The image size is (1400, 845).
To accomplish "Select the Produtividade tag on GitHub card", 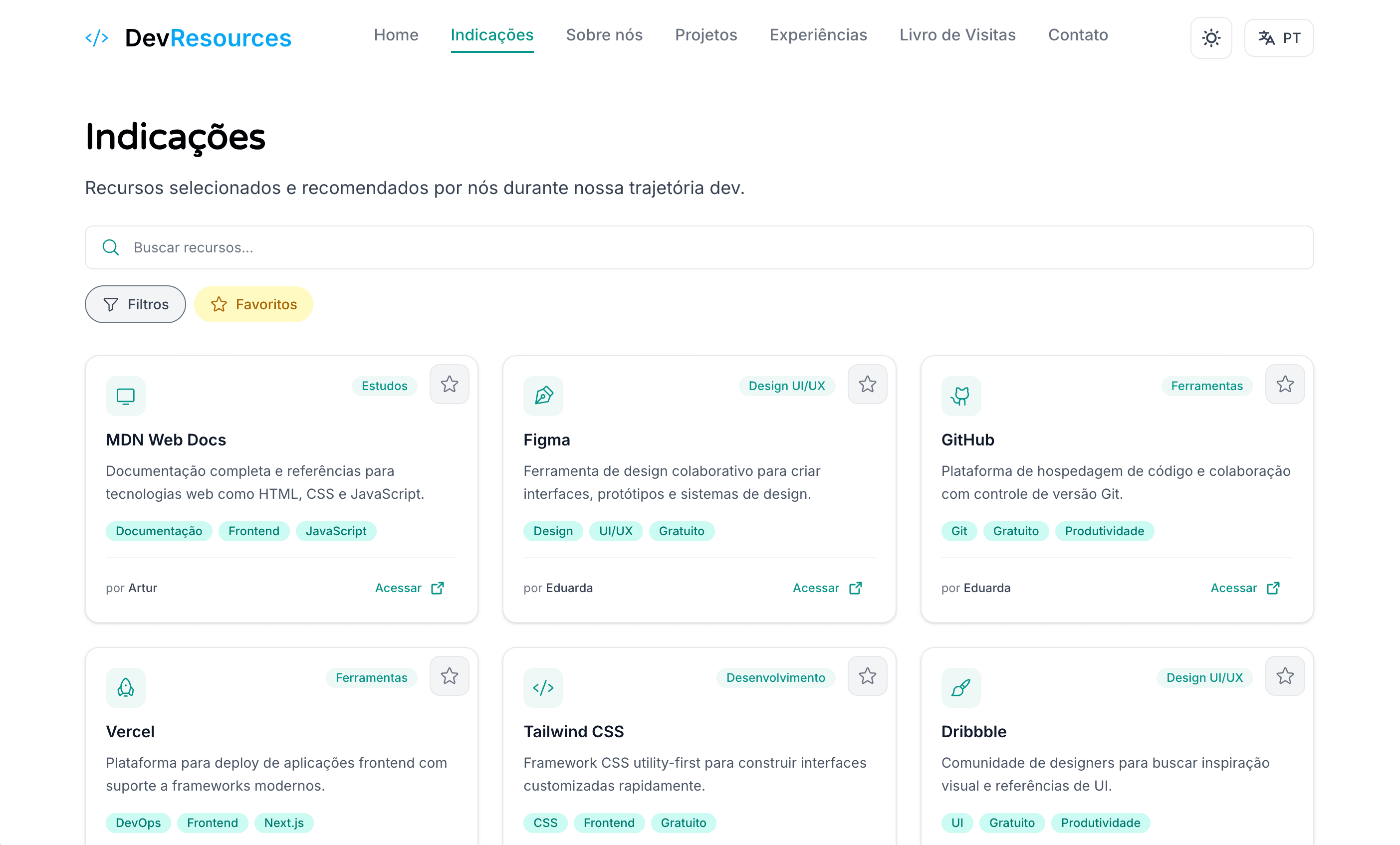I will pyautogui.click(x=1105, y=532).
